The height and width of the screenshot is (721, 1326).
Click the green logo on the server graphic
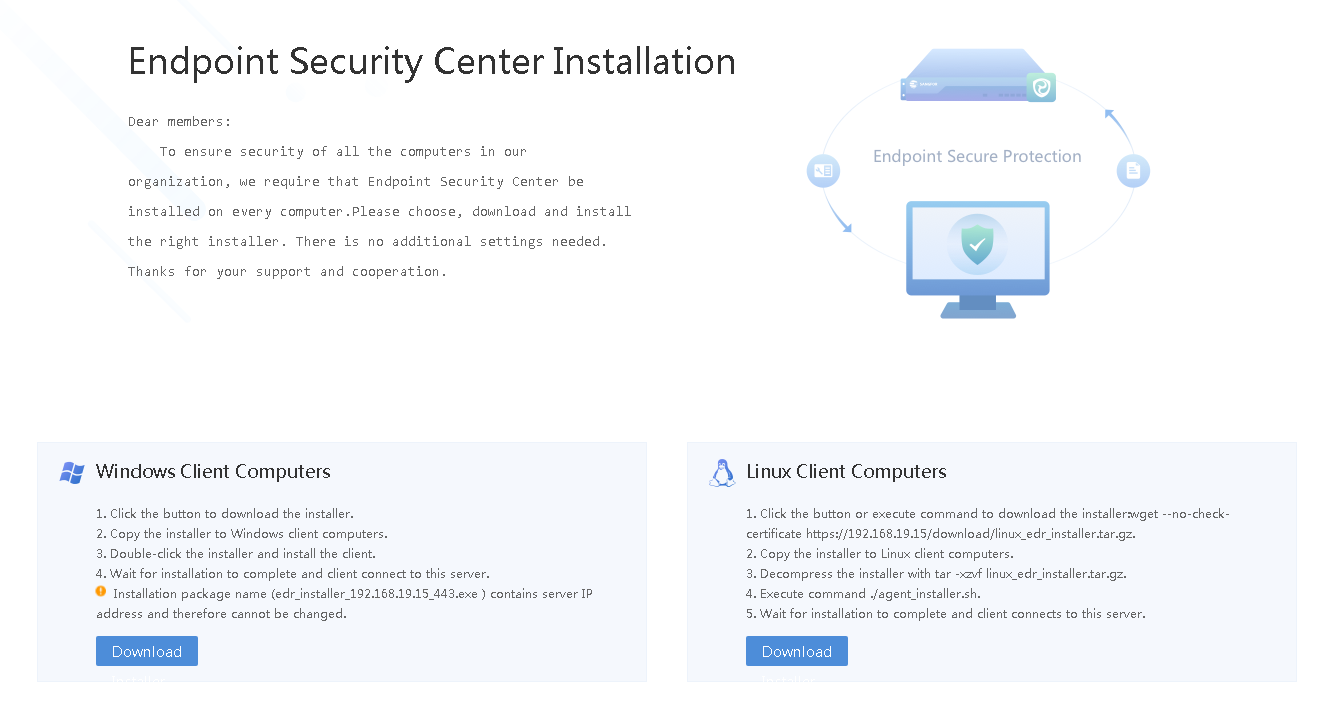pyautogui.click(x=1041, y=87)
